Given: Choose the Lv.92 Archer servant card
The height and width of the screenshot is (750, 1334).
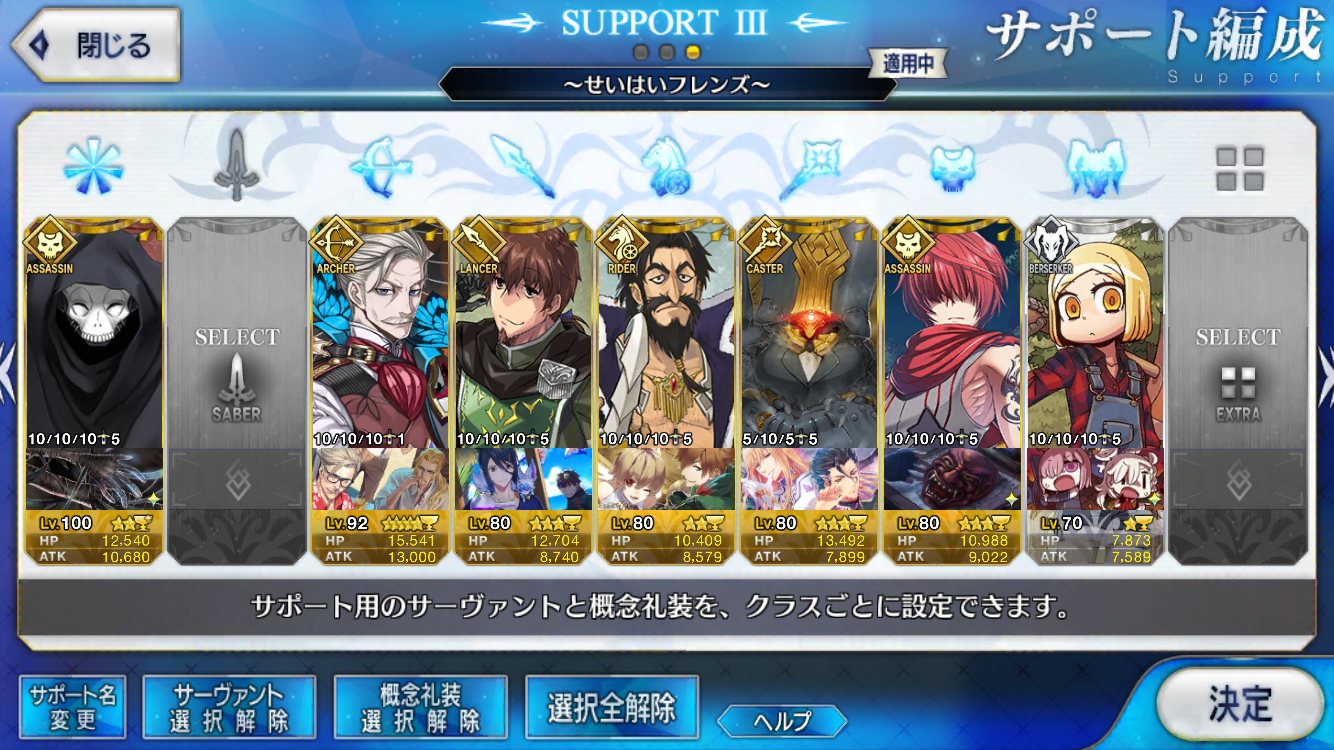Looking at the screenshot, I should (380, 392).
